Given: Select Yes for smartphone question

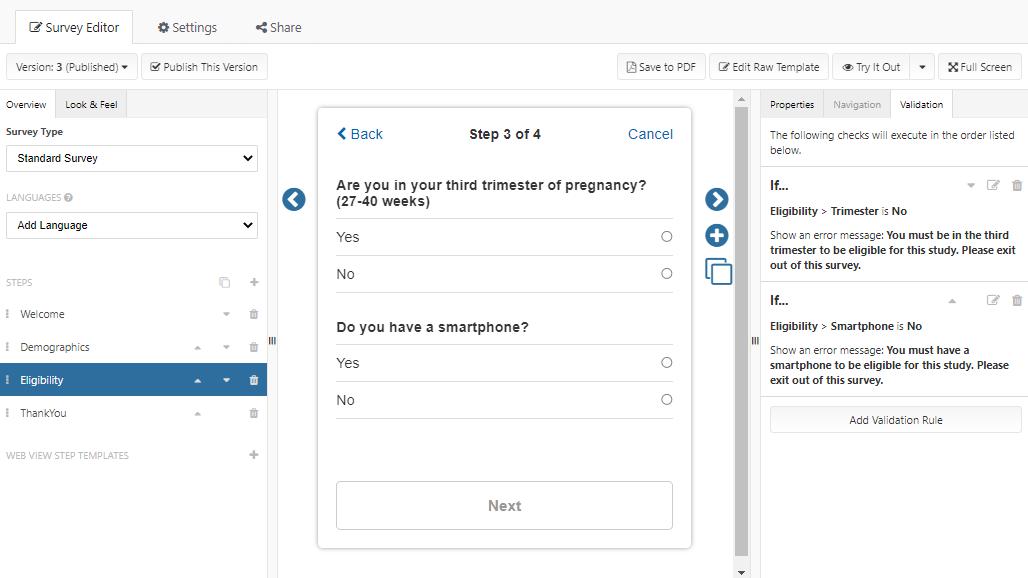Looking at the screenshot, I should click(666, 363).
